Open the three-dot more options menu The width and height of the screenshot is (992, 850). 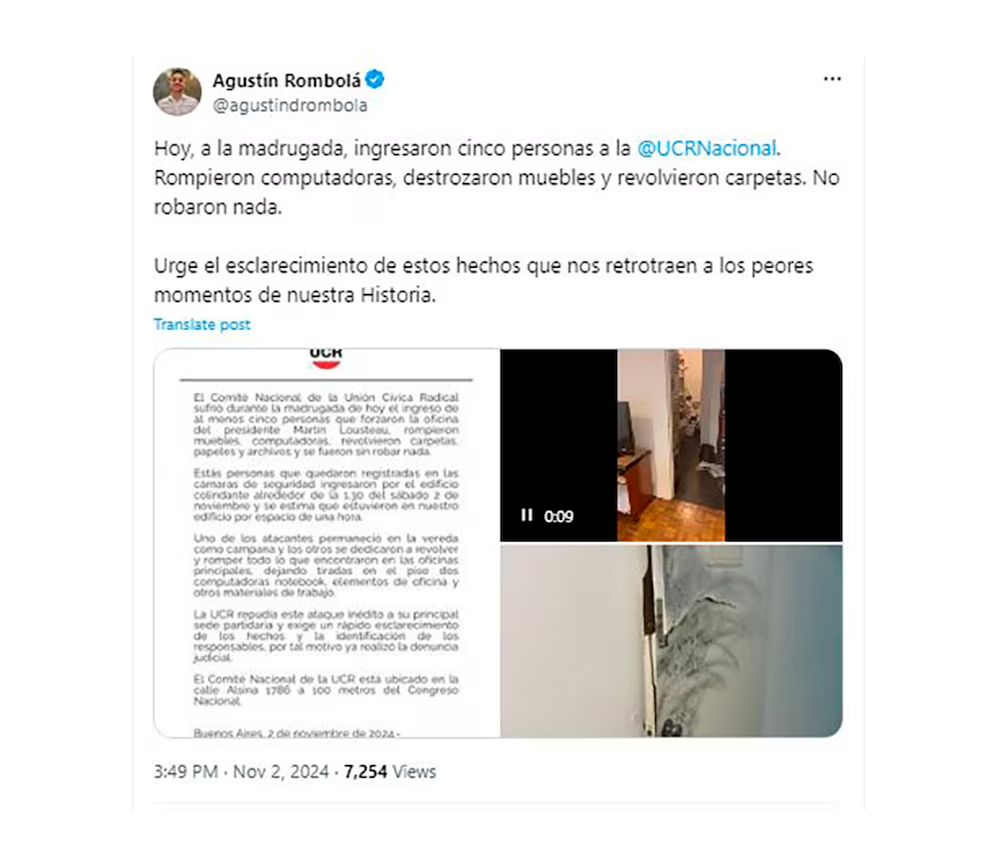[832, 79]
